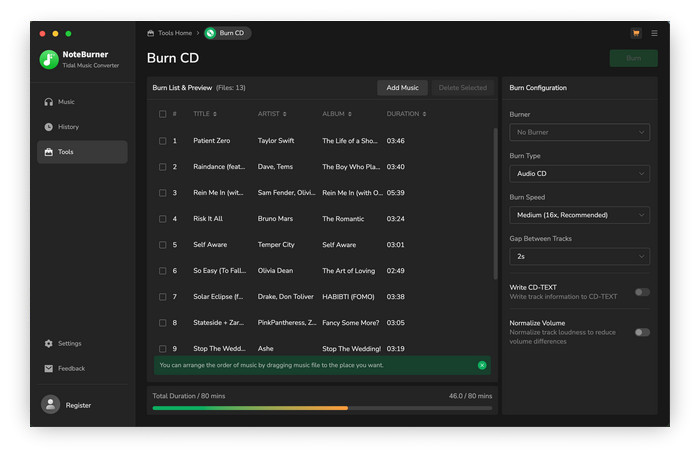Check the Stop The Wedding track checkbox
700x457 pixels.
[x=162, y=349]
